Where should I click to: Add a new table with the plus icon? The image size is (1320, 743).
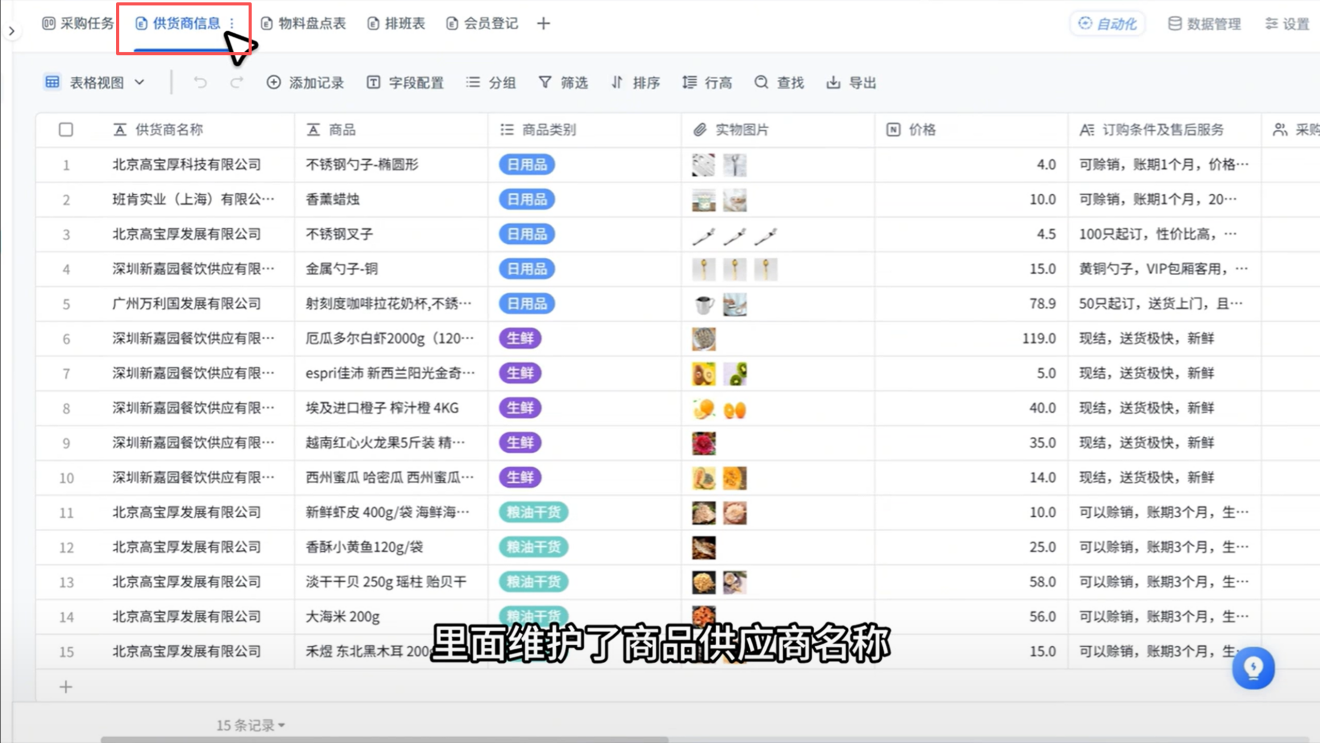(543, 23)
